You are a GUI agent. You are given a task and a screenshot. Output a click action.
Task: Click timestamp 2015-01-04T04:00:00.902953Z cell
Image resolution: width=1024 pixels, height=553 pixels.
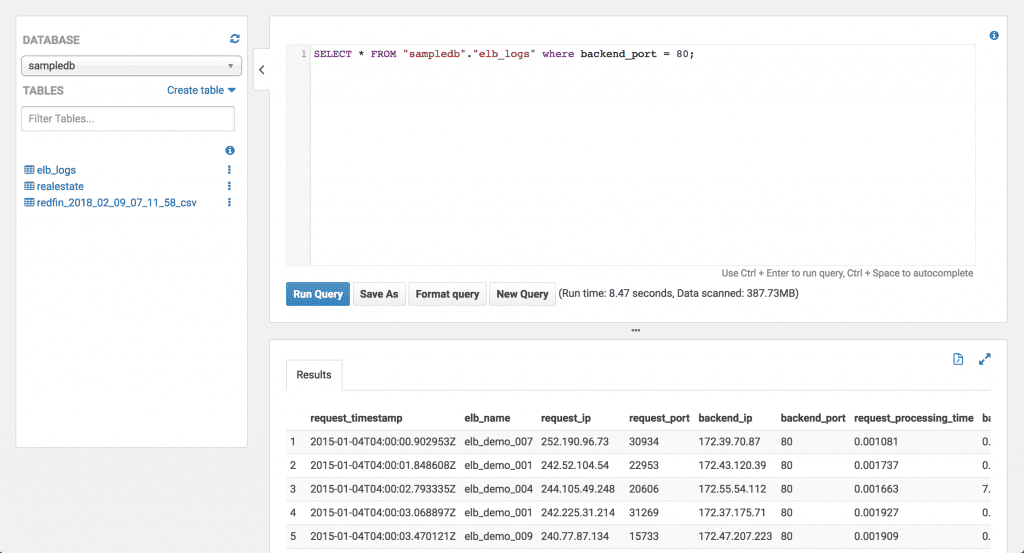point(383,442)
